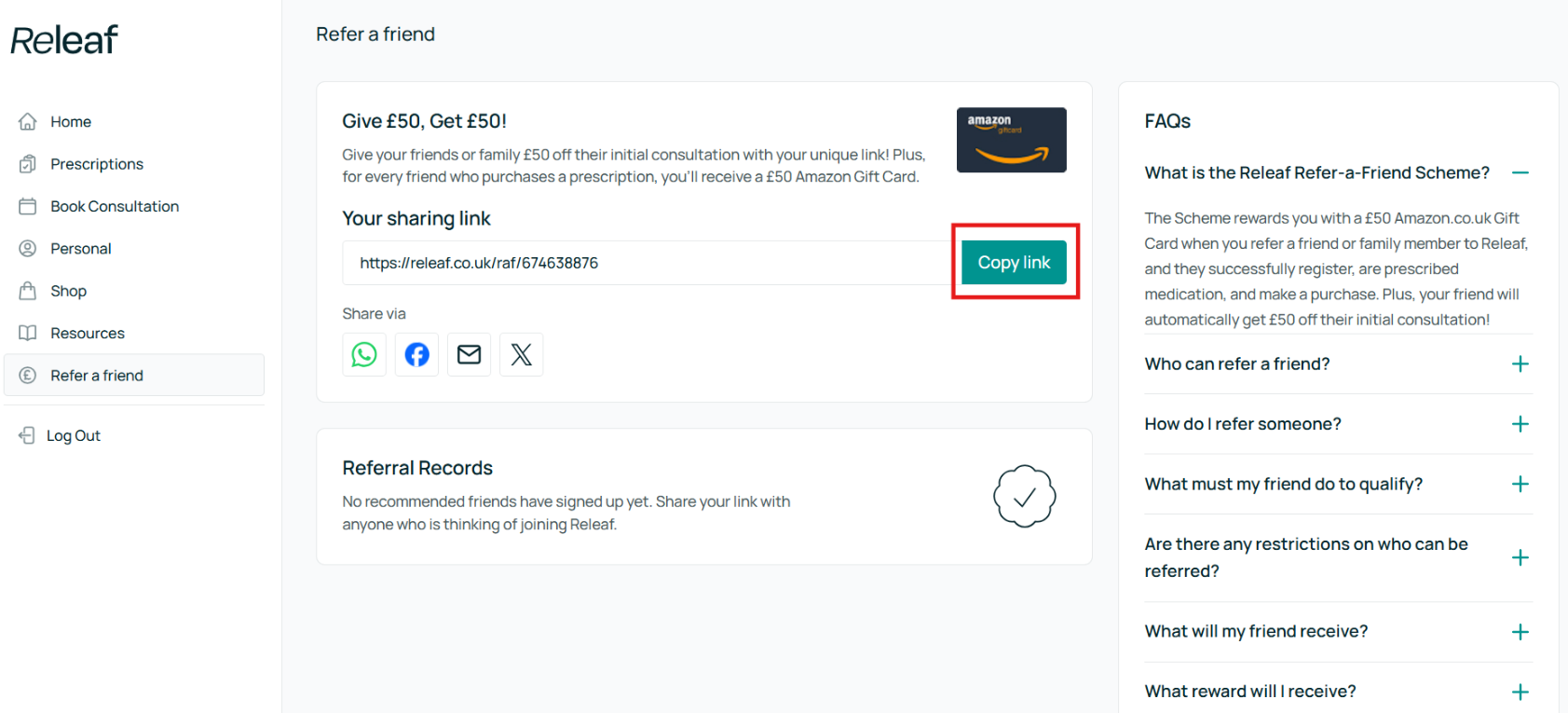Expand the 'How do I refer someone?' FAQ
1568x713 pixels.
point(1520,424)
